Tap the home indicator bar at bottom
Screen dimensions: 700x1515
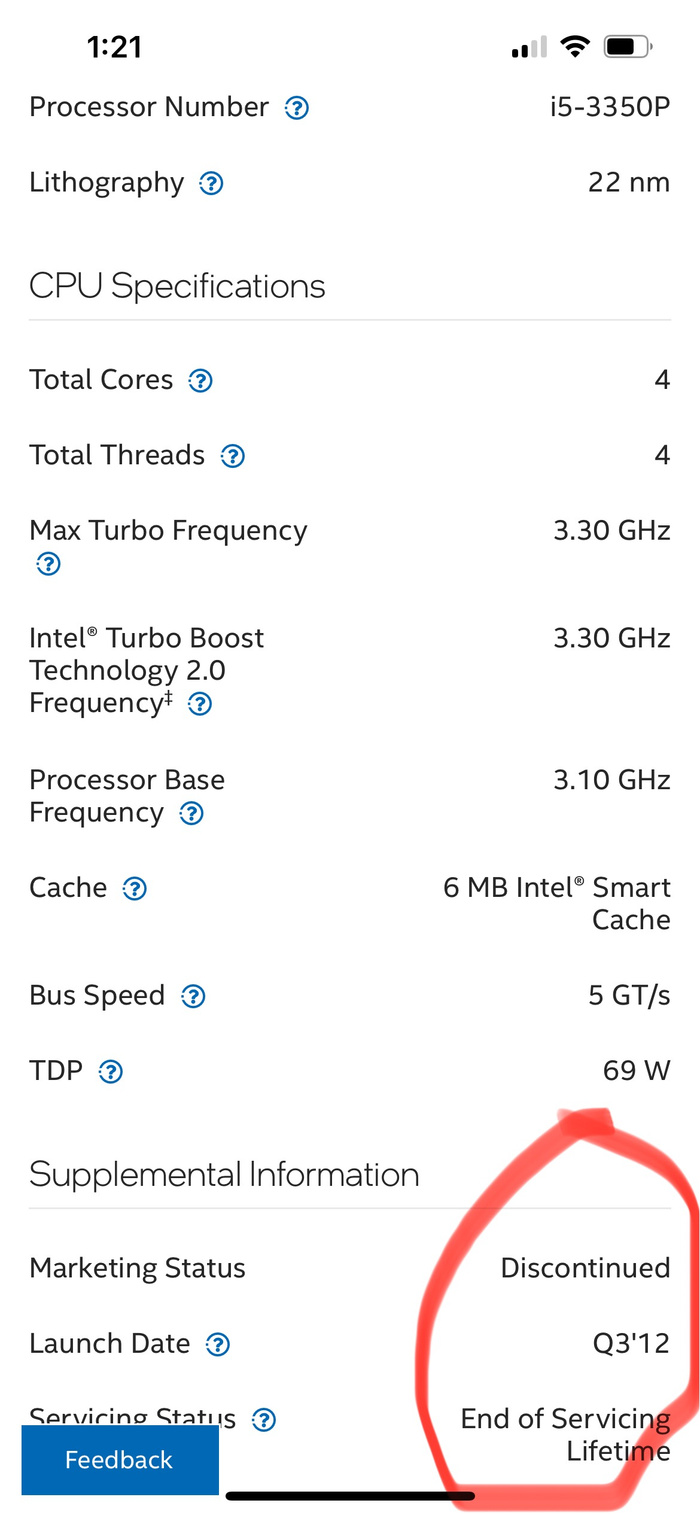tap(350, 1497)
